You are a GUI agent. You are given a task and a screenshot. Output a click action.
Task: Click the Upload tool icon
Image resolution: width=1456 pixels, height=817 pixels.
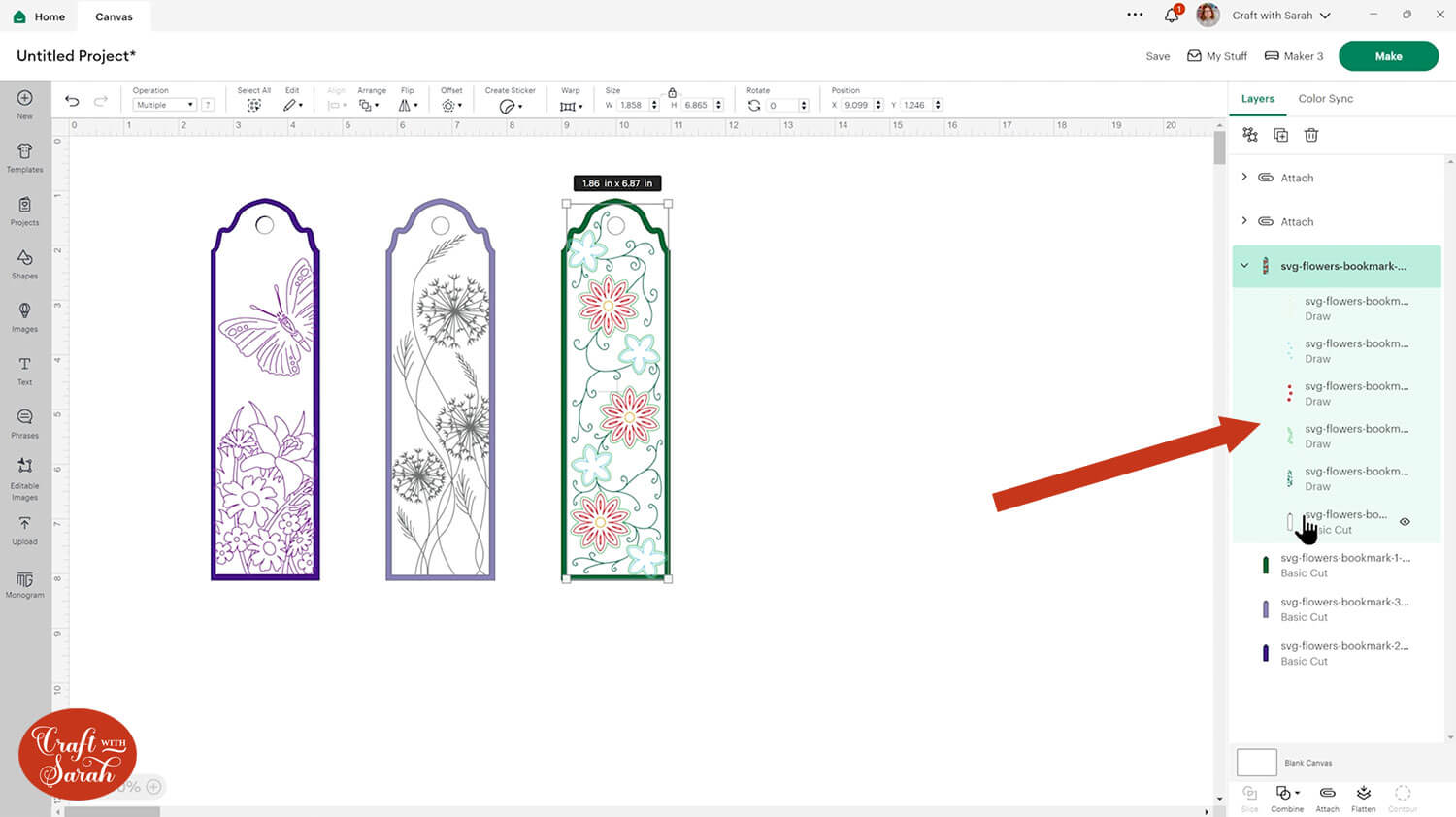tap(25, 529)
